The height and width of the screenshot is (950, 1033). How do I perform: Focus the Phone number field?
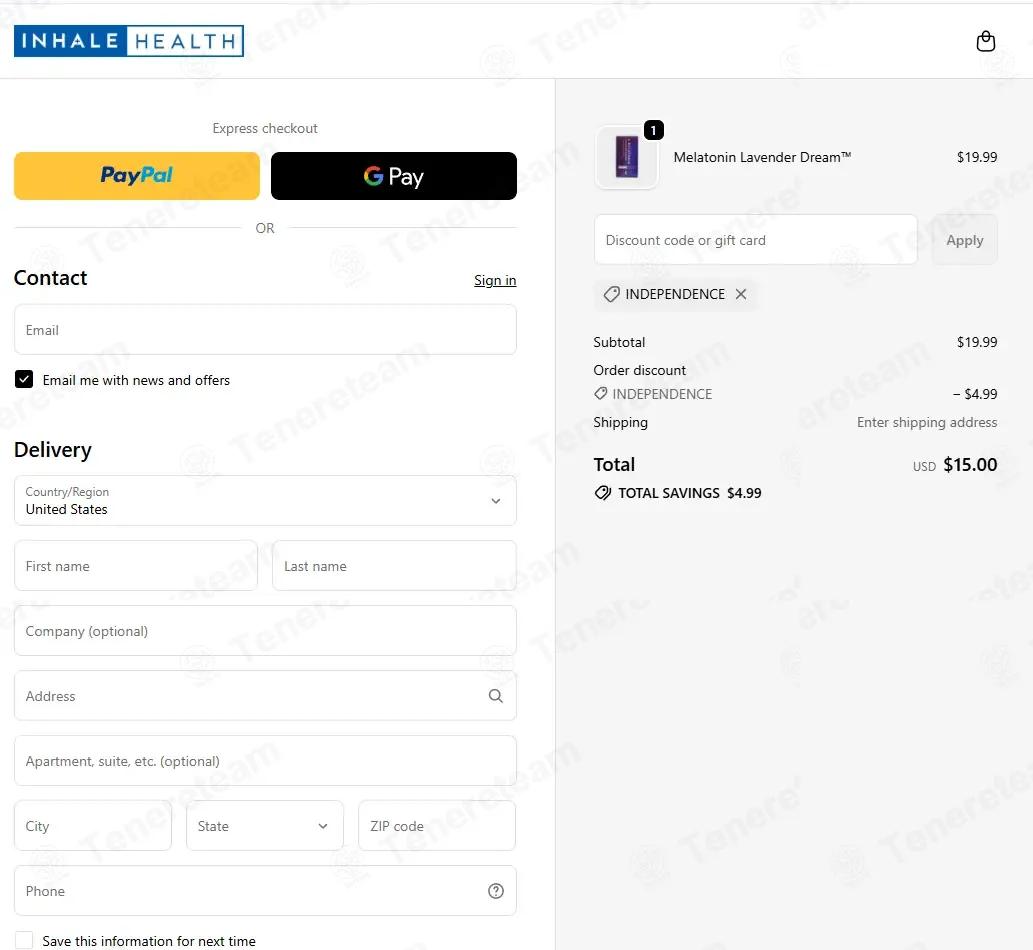[265, 891]
